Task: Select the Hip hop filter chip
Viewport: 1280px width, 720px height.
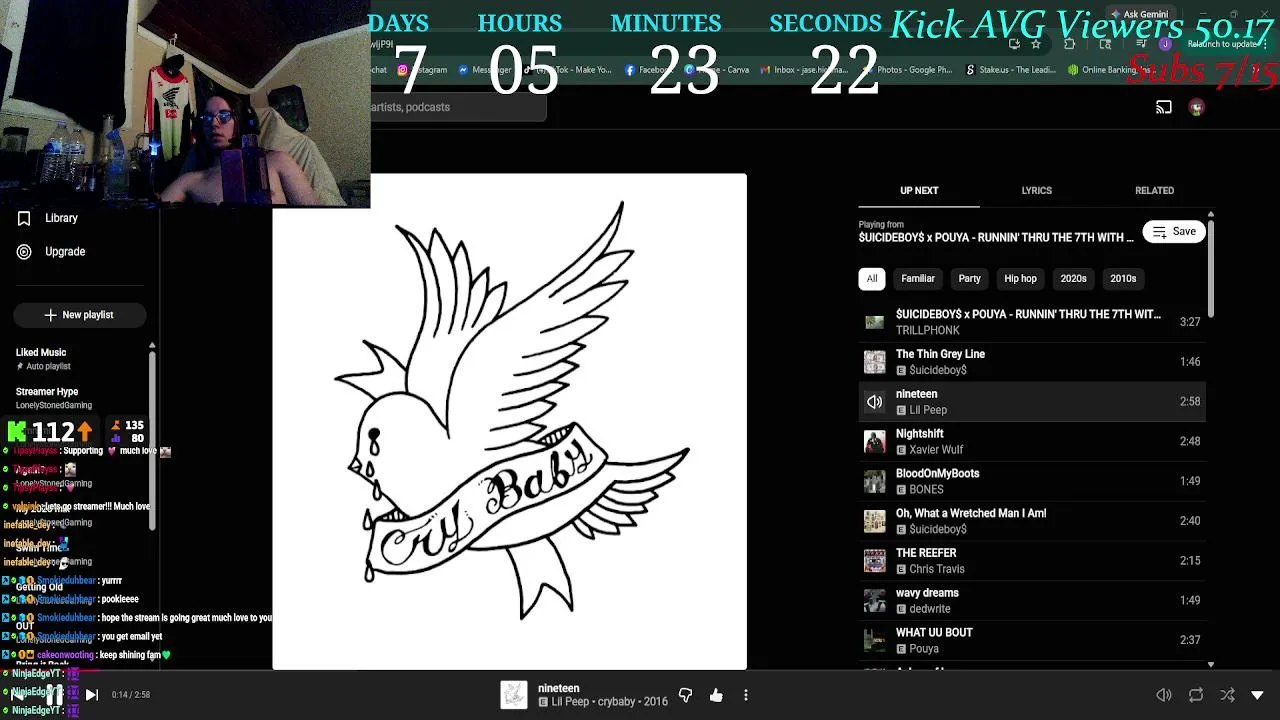Action: 1020,279
